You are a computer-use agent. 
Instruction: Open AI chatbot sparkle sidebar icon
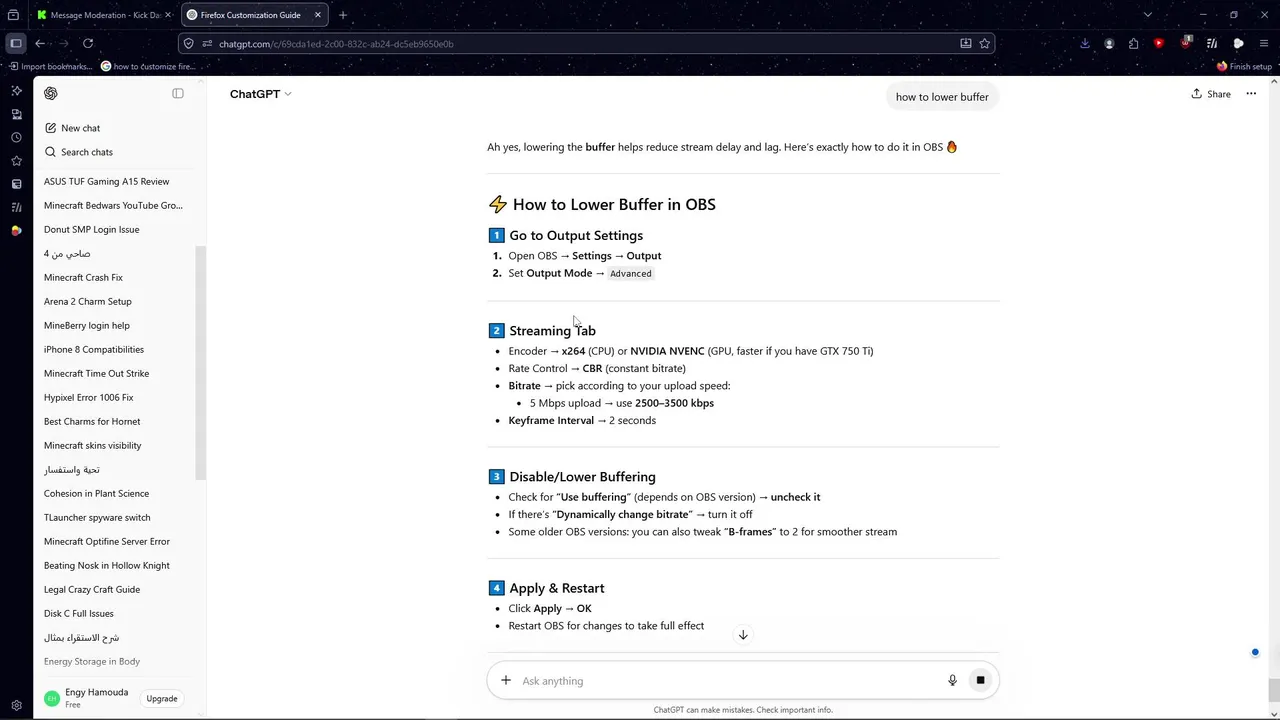pos(16,90)
